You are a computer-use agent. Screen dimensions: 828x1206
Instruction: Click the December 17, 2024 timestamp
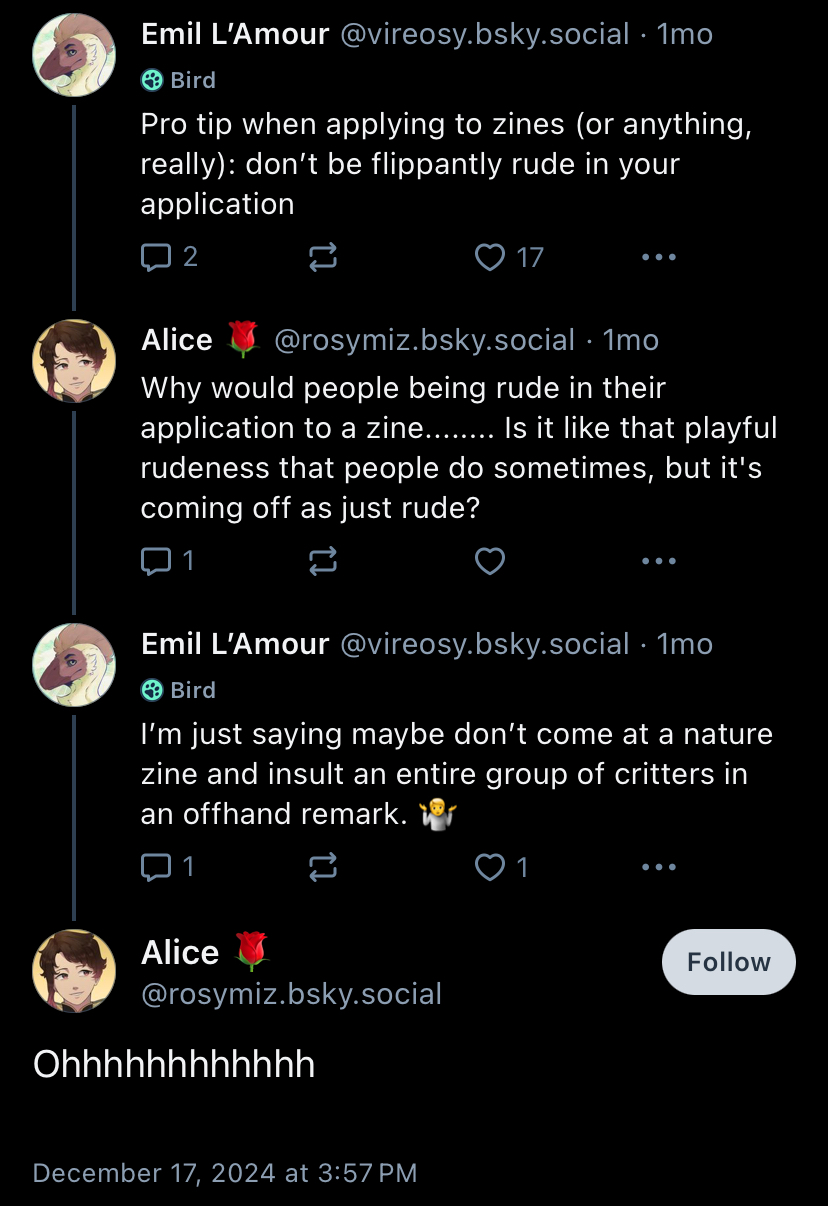(225, 1173)
